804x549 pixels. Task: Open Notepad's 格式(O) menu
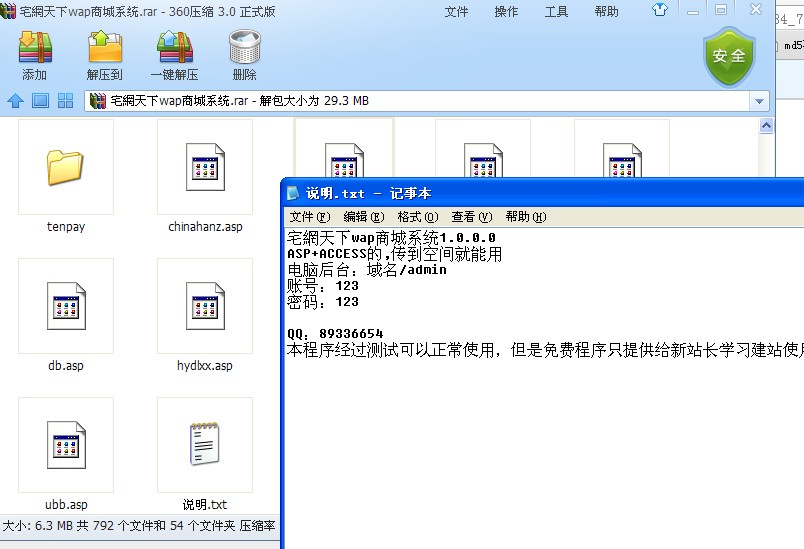pyautogui.click(x=417, y=217)
